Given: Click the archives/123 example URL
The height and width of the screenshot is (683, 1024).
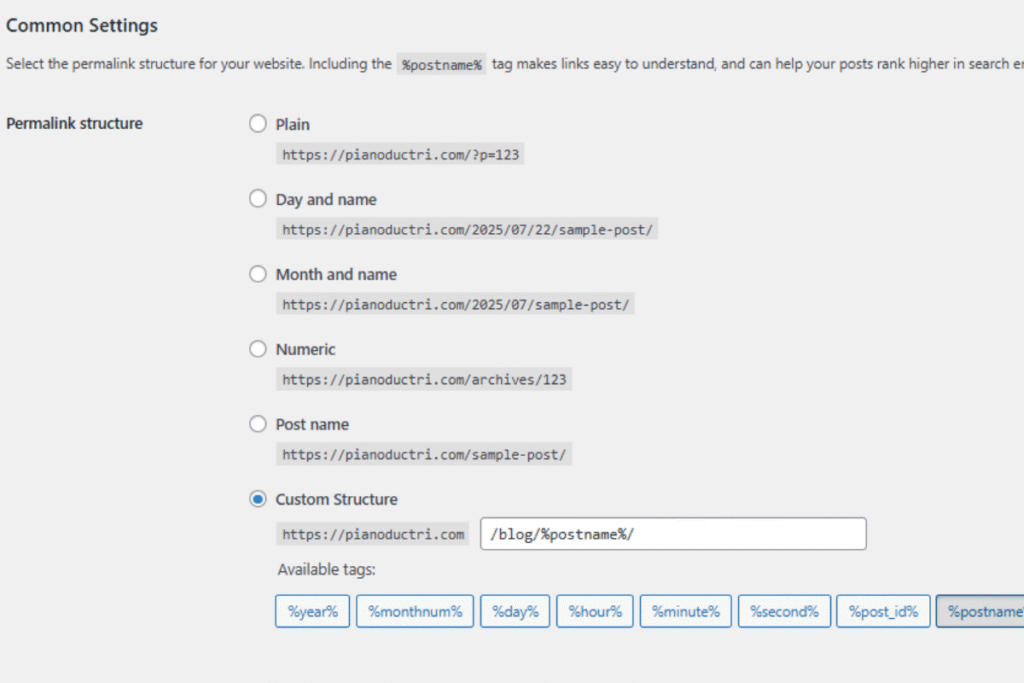Looking at the screenshot, I should (x=424, y=380).
